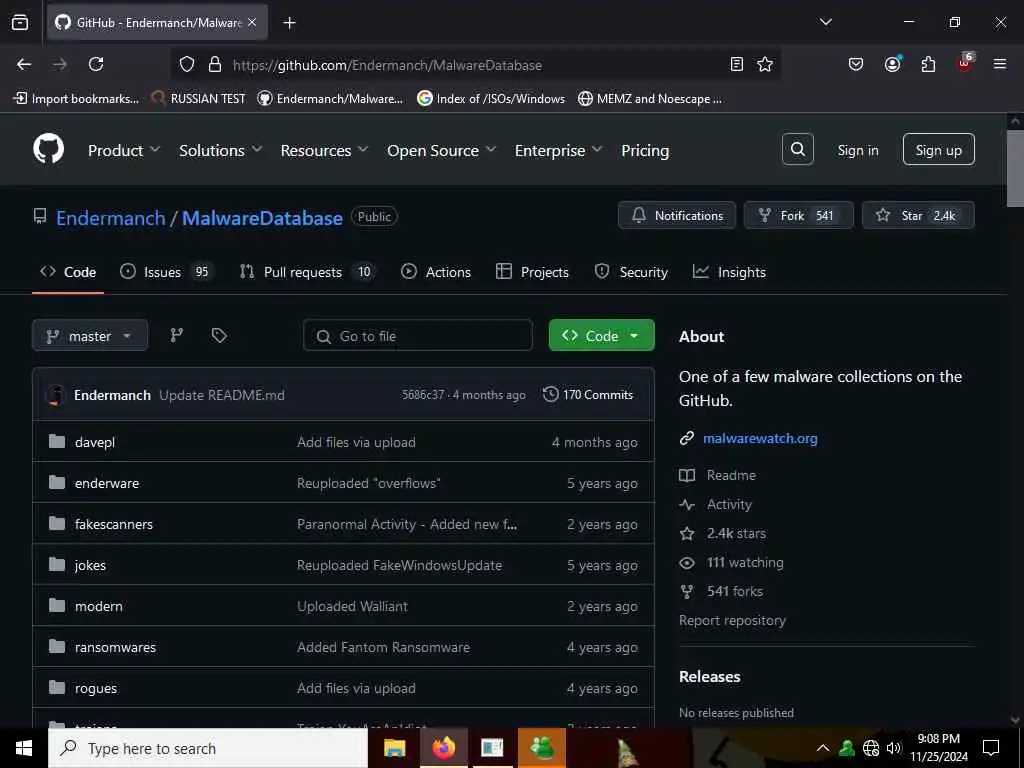
Task: Open the GitHub search magnifier button
Action: point(797,150)
